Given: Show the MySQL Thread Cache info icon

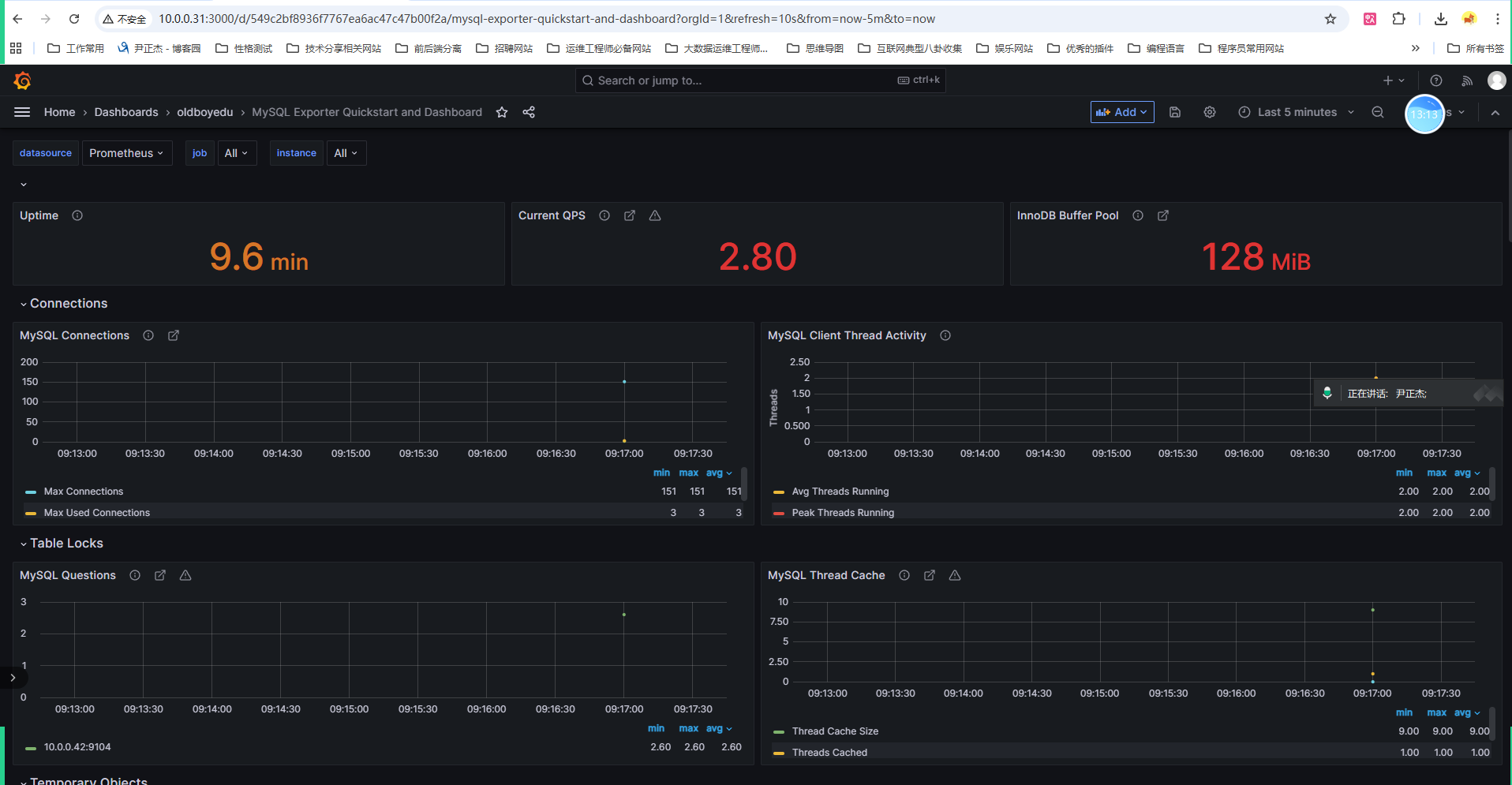Looking at the screenshot, I should click(904, 575).
